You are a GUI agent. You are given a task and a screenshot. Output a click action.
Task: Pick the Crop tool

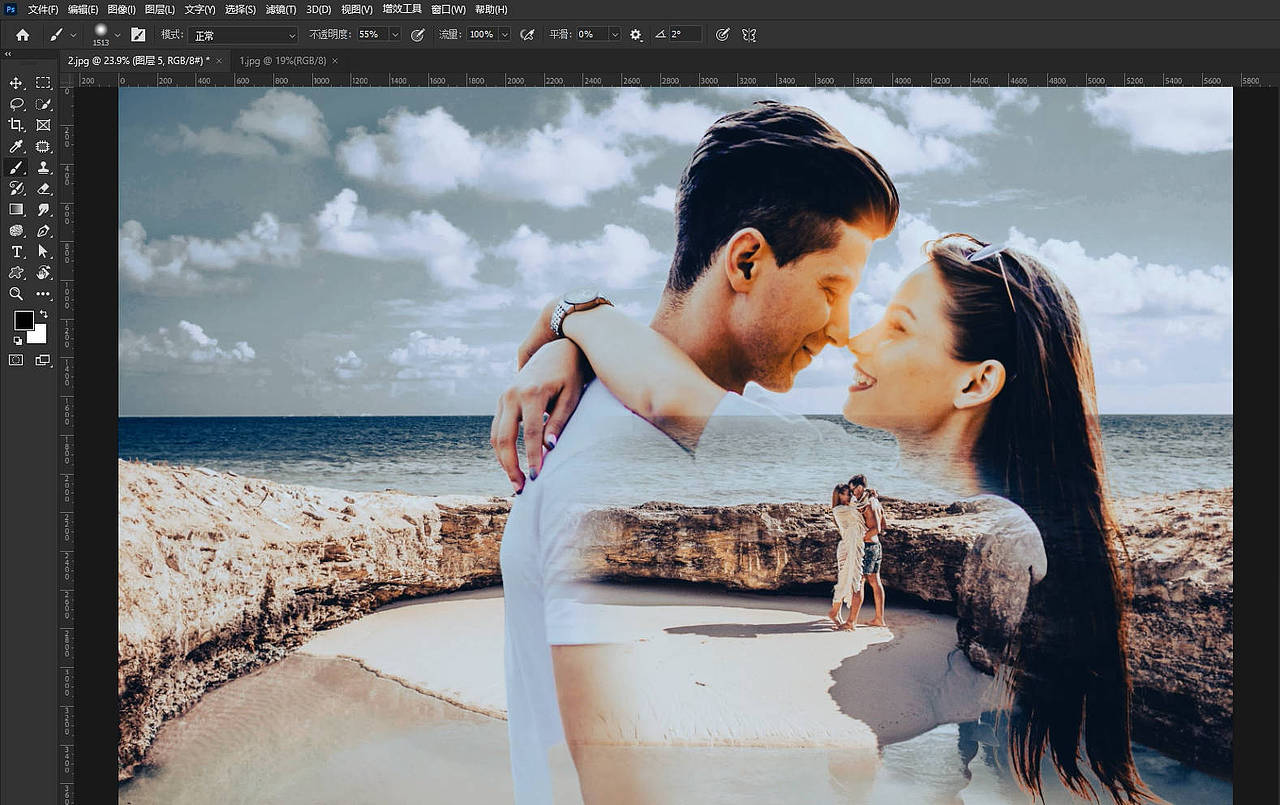pos(16,125)
